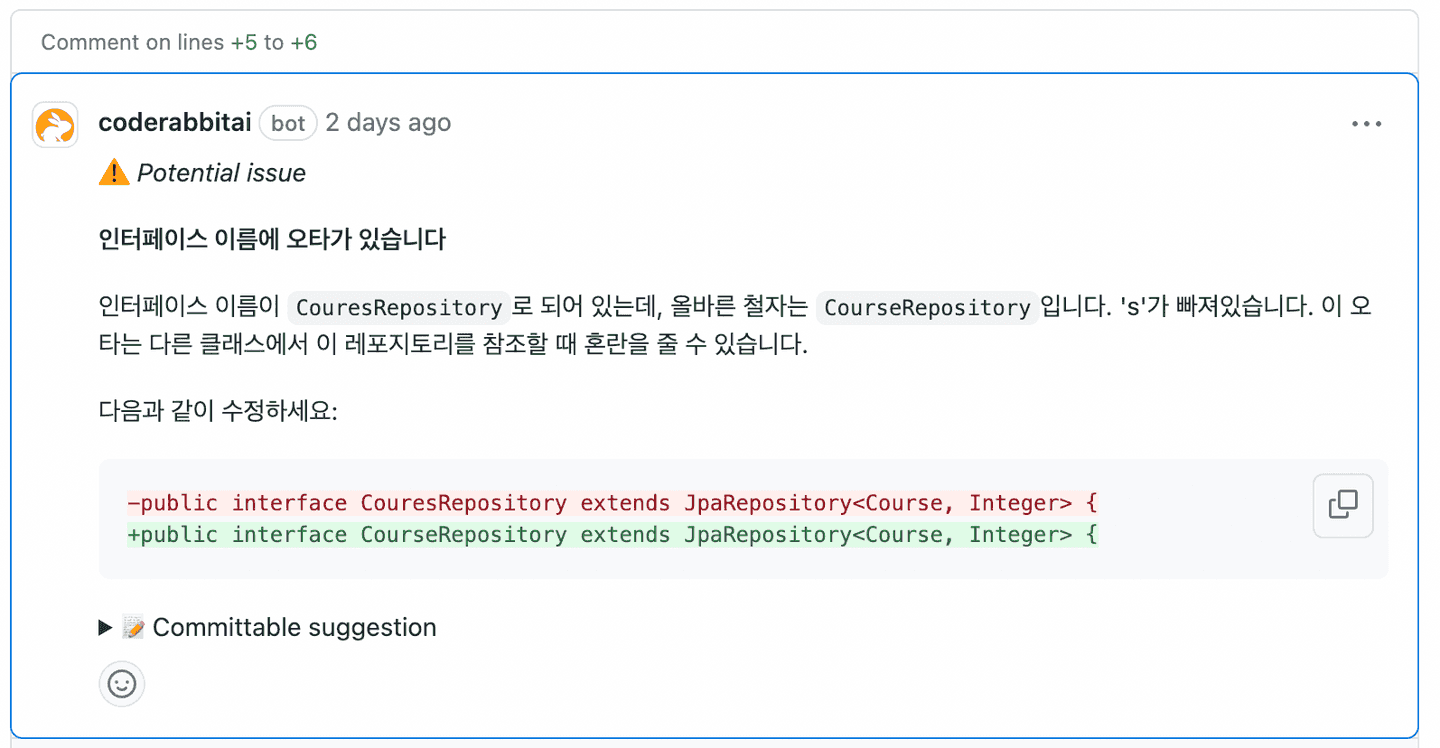Copy the code diff with copy icon
The width and height of the screenshot is (1440, 748).
[x=1342, y=506]
